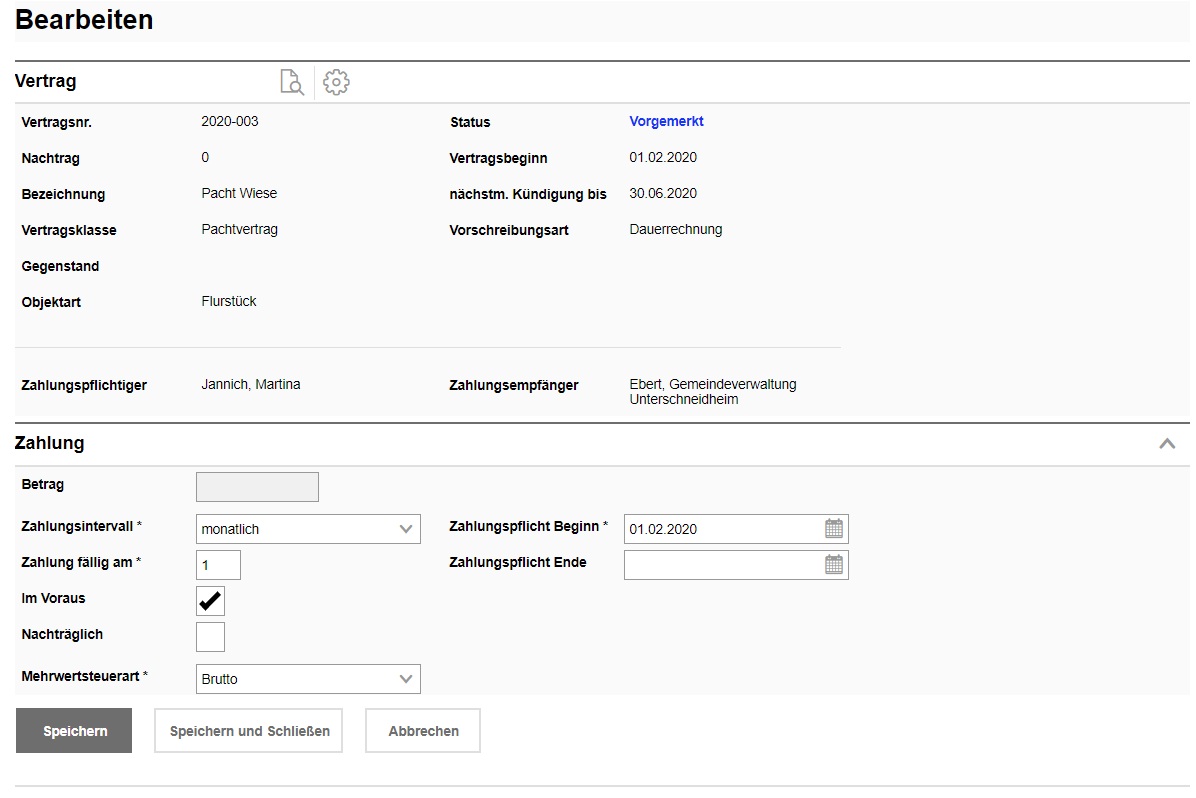Click the Zahlung section heading
This screenshot has width=1196, height=798.
coord(49,443)
